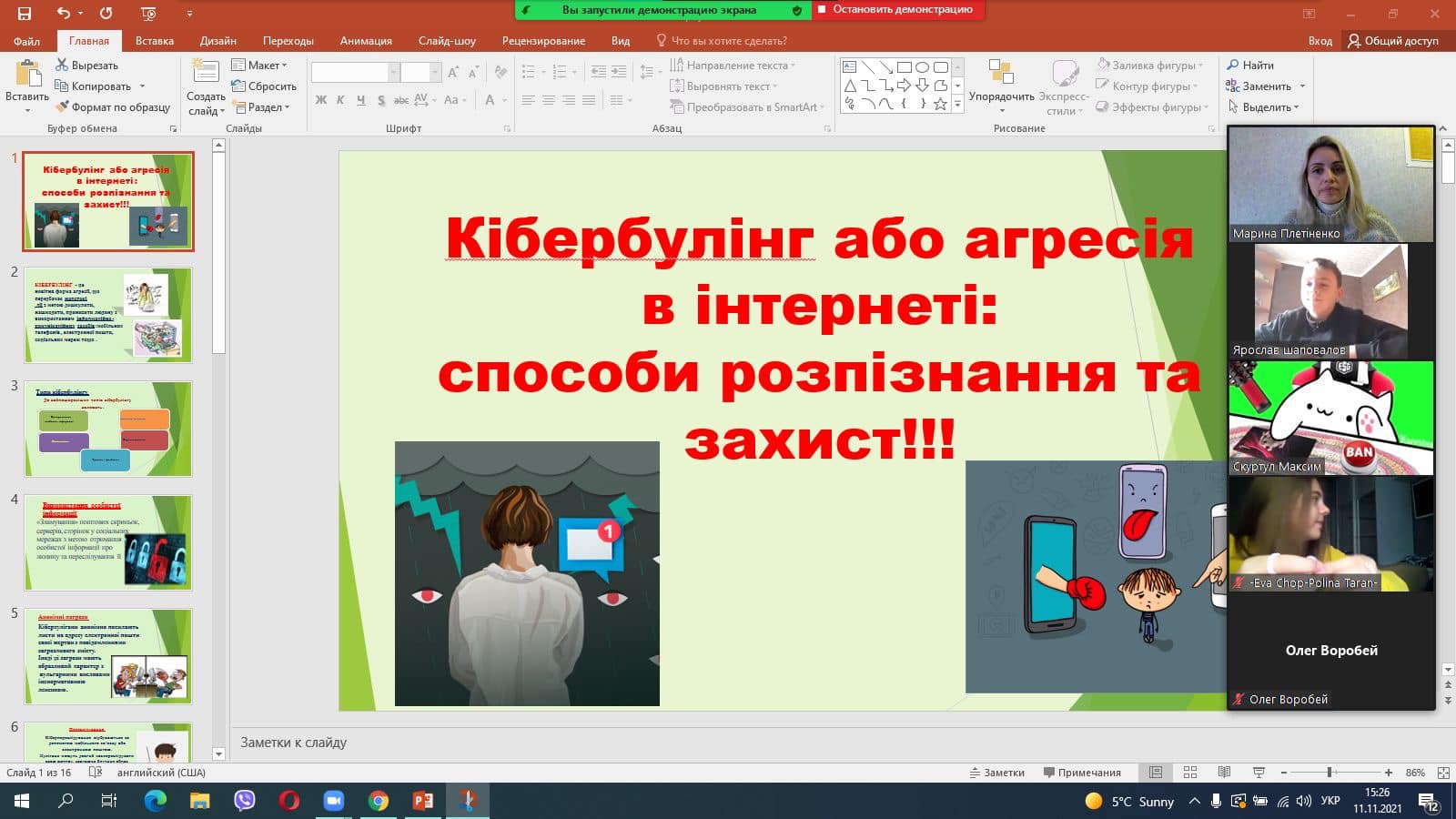
Task: Toggle italic (К) formatting
Action: point(340,100)
